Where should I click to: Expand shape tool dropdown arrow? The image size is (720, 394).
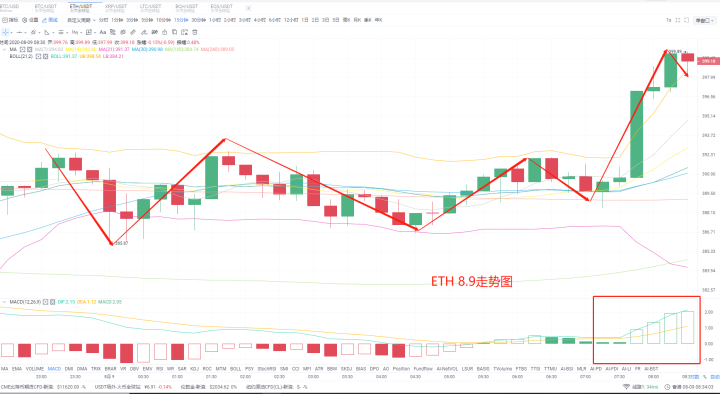53,33
